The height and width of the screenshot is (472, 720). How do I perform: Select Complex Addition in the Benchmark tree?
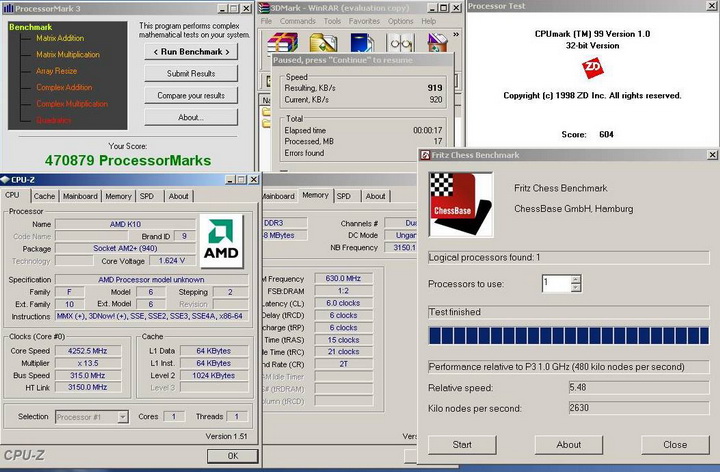click(64, 88)
